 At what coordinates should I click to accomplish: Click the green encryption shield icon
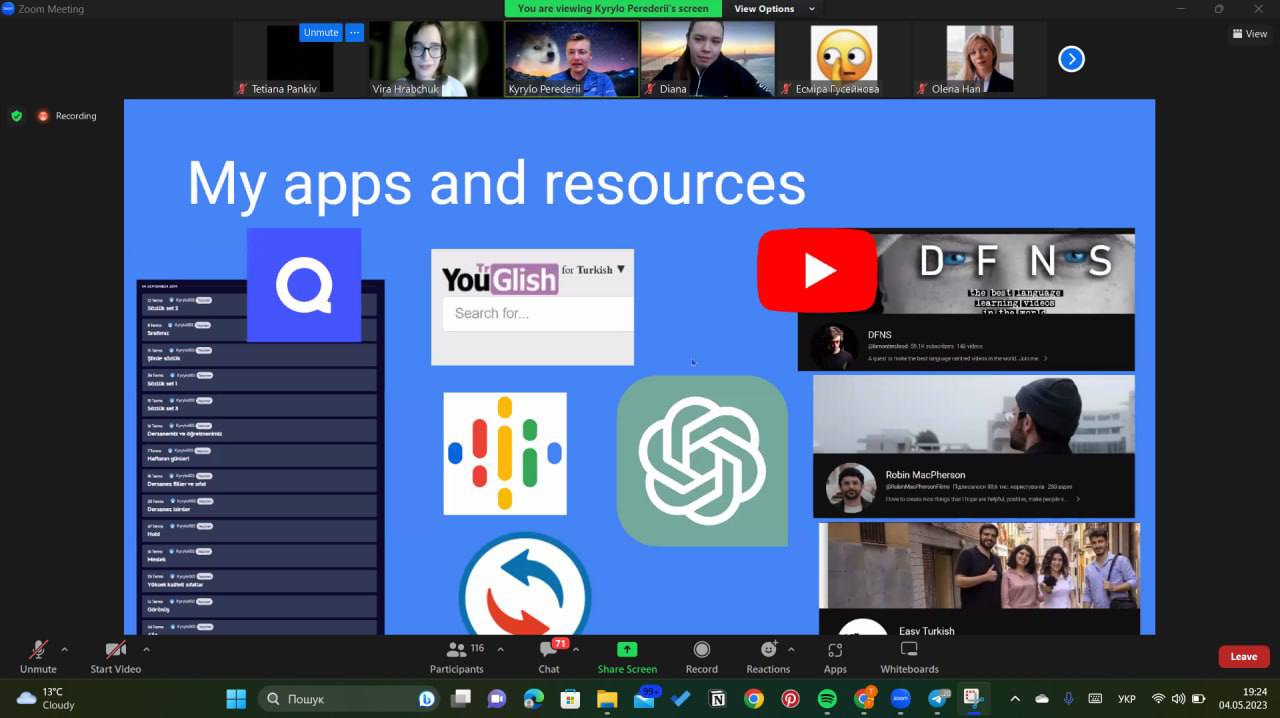pos(16,116)
